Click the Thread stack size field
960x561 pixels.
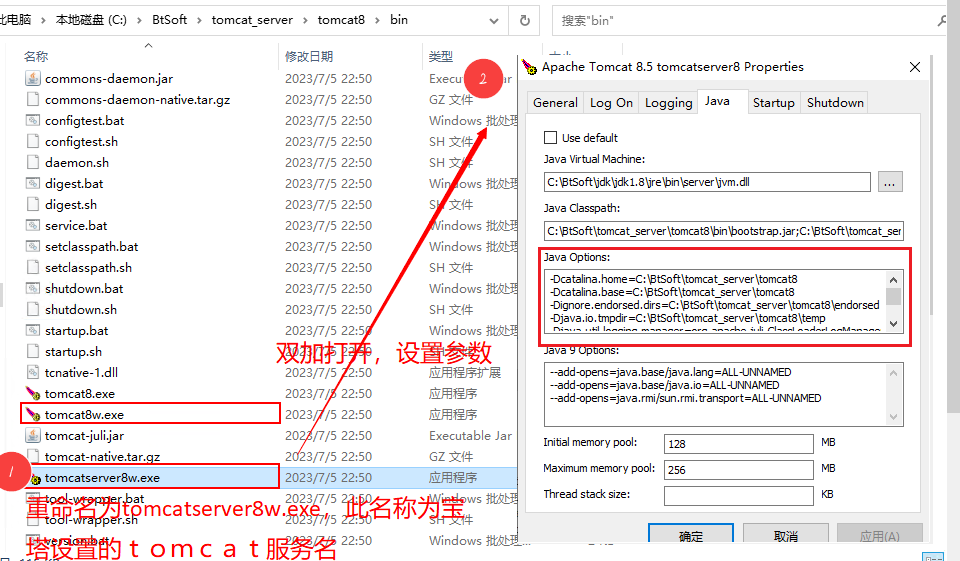(738, 495)
